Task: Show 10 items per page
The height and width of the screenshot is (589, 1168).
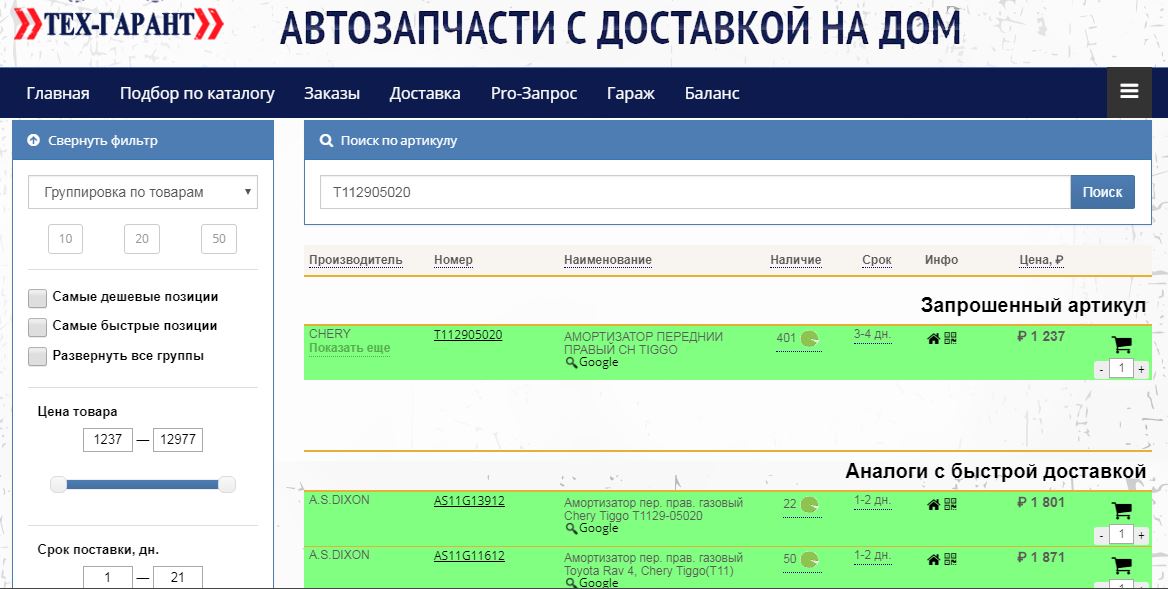Action: tap(66, 239)
